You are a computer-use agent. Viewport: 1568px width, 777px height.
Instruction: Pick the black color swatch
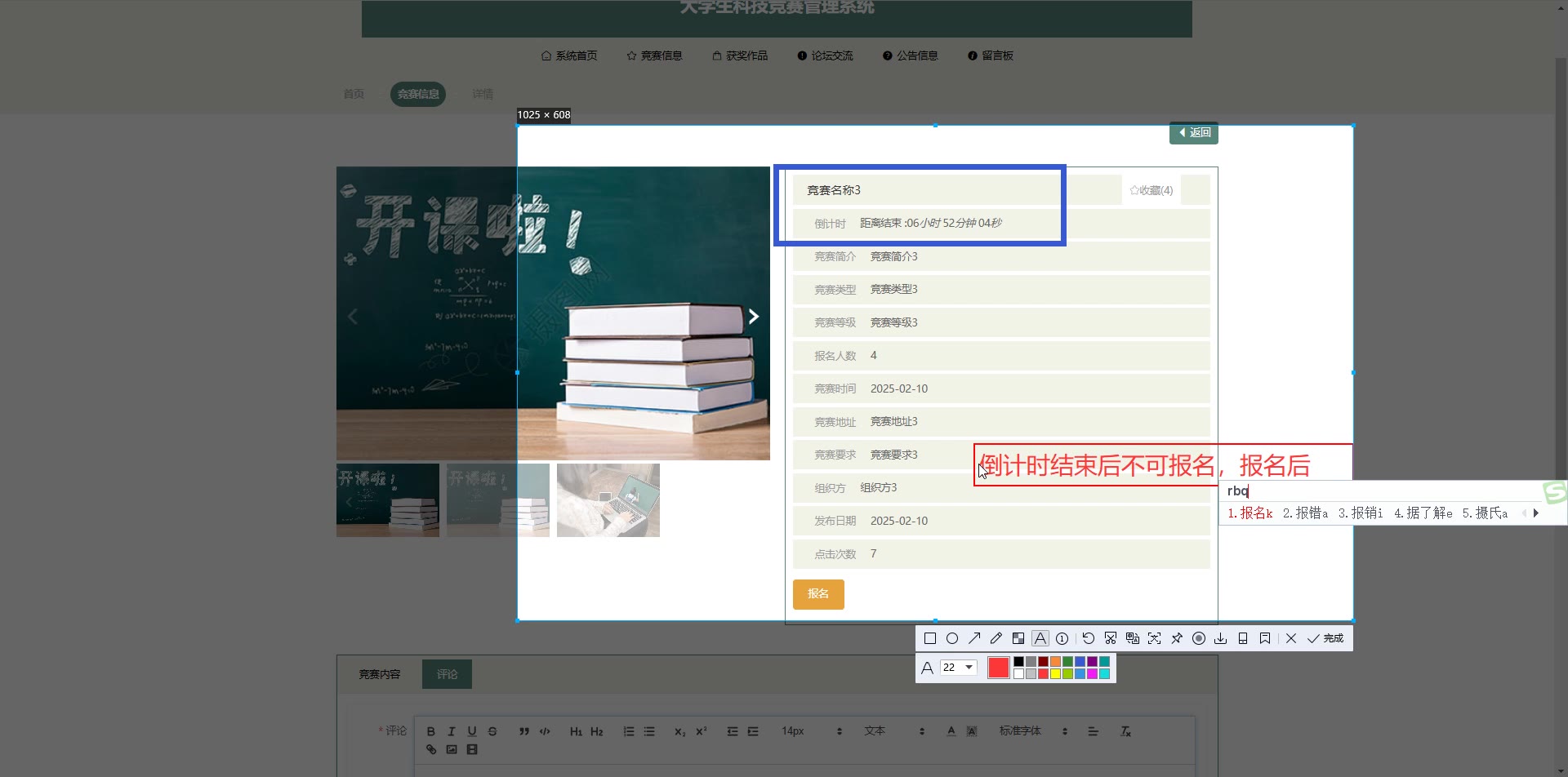pyautogui.click(x=1018, y=662)
